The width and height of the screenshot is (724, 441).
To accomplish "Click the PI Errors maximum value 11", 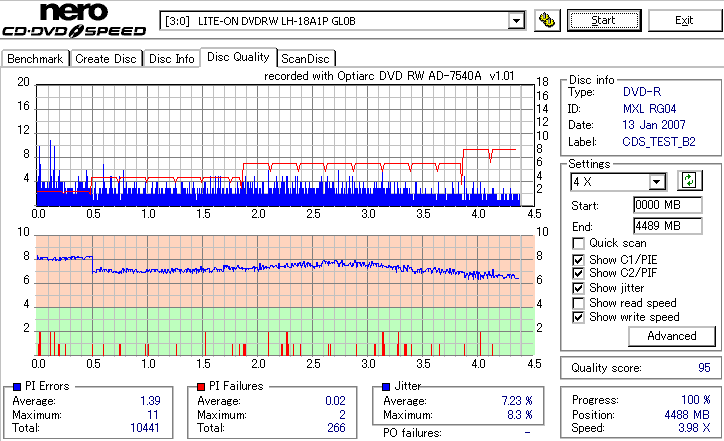I will tap(153, 415).
